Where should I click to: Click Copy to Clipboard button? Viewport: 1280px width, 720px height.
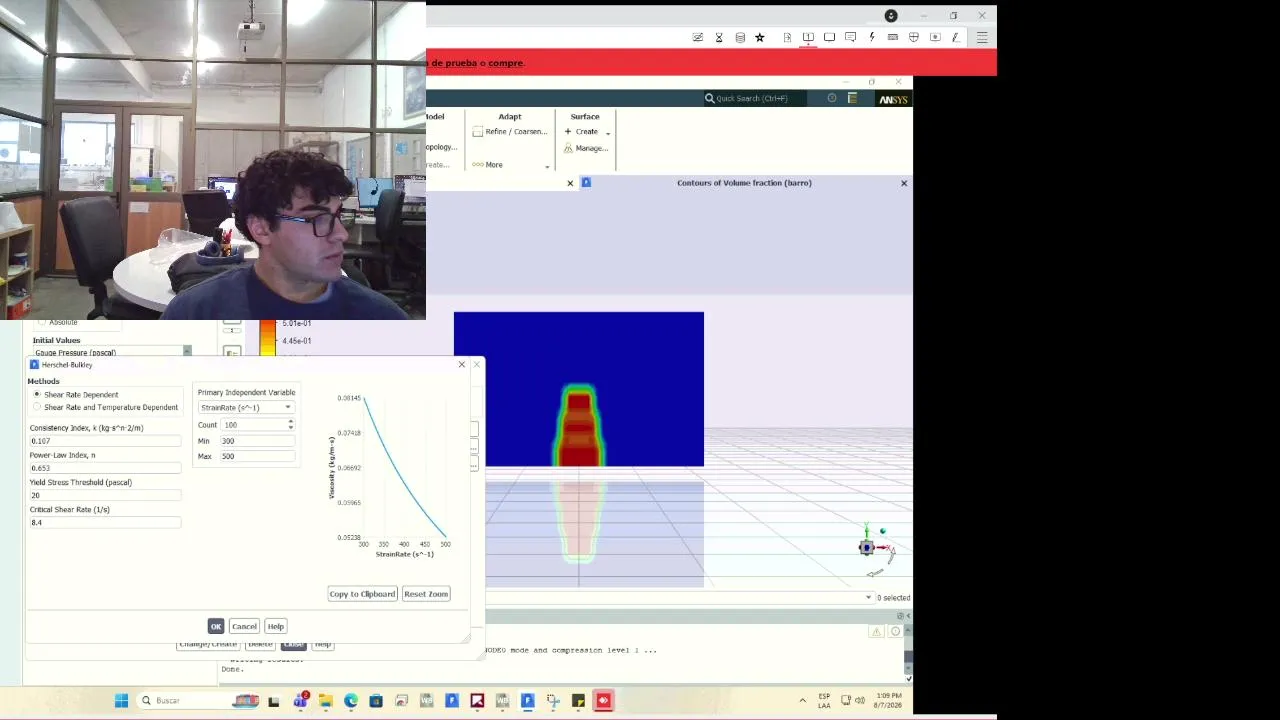[363, 594]
